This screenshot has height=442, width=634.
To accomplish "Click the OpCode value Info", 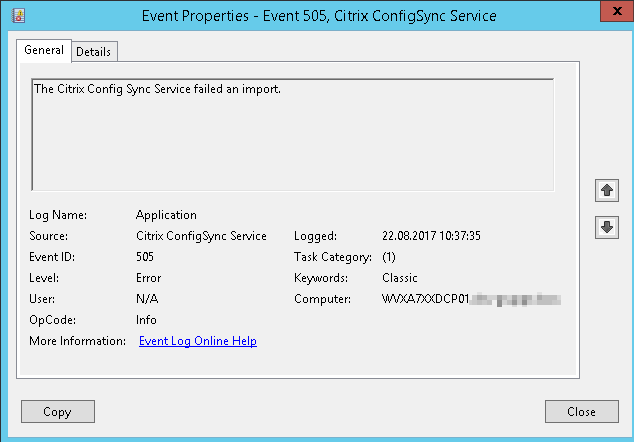I will tap(146, 320).
